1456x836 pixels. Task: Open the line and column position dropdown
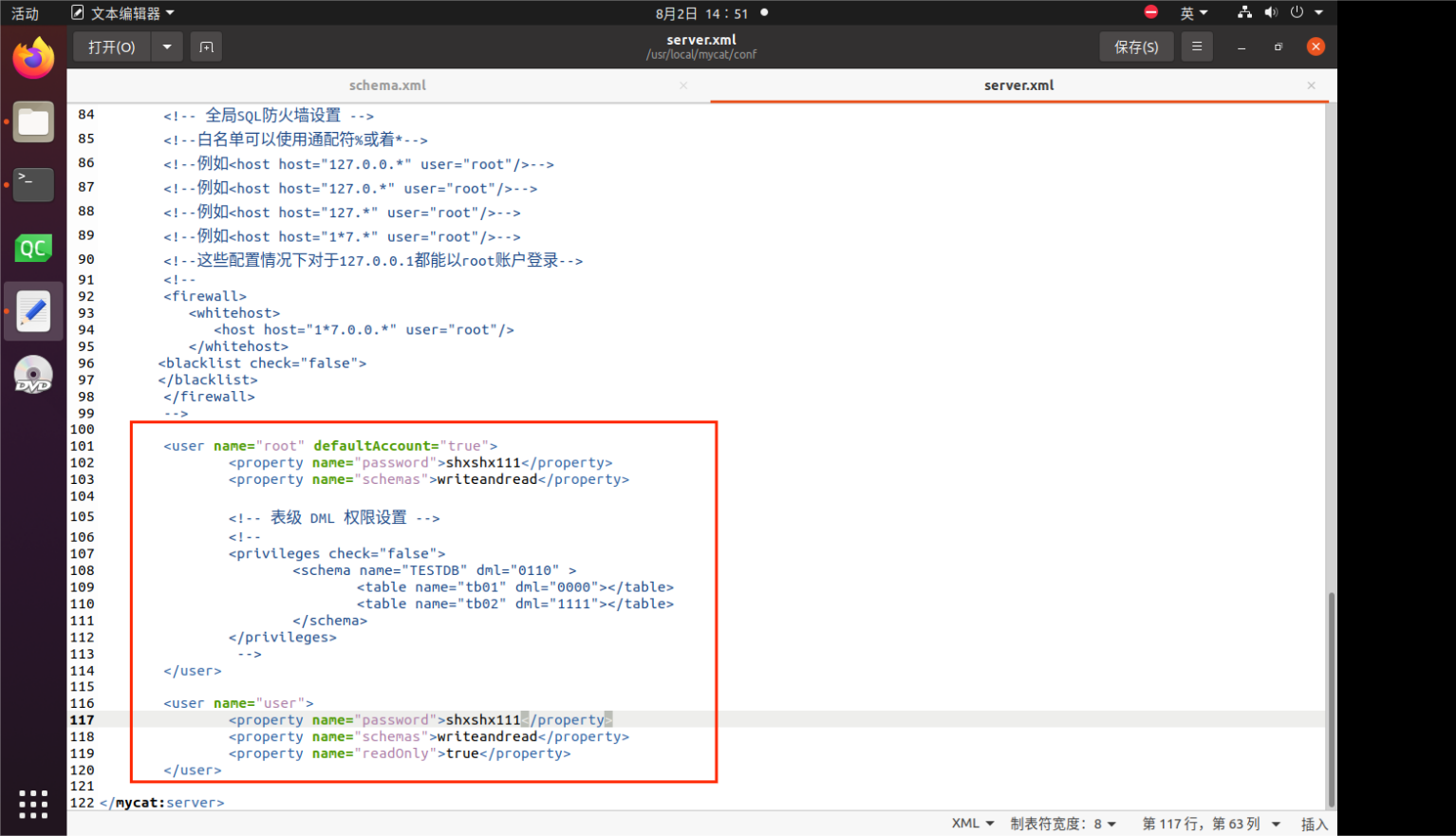[1210, 824]
